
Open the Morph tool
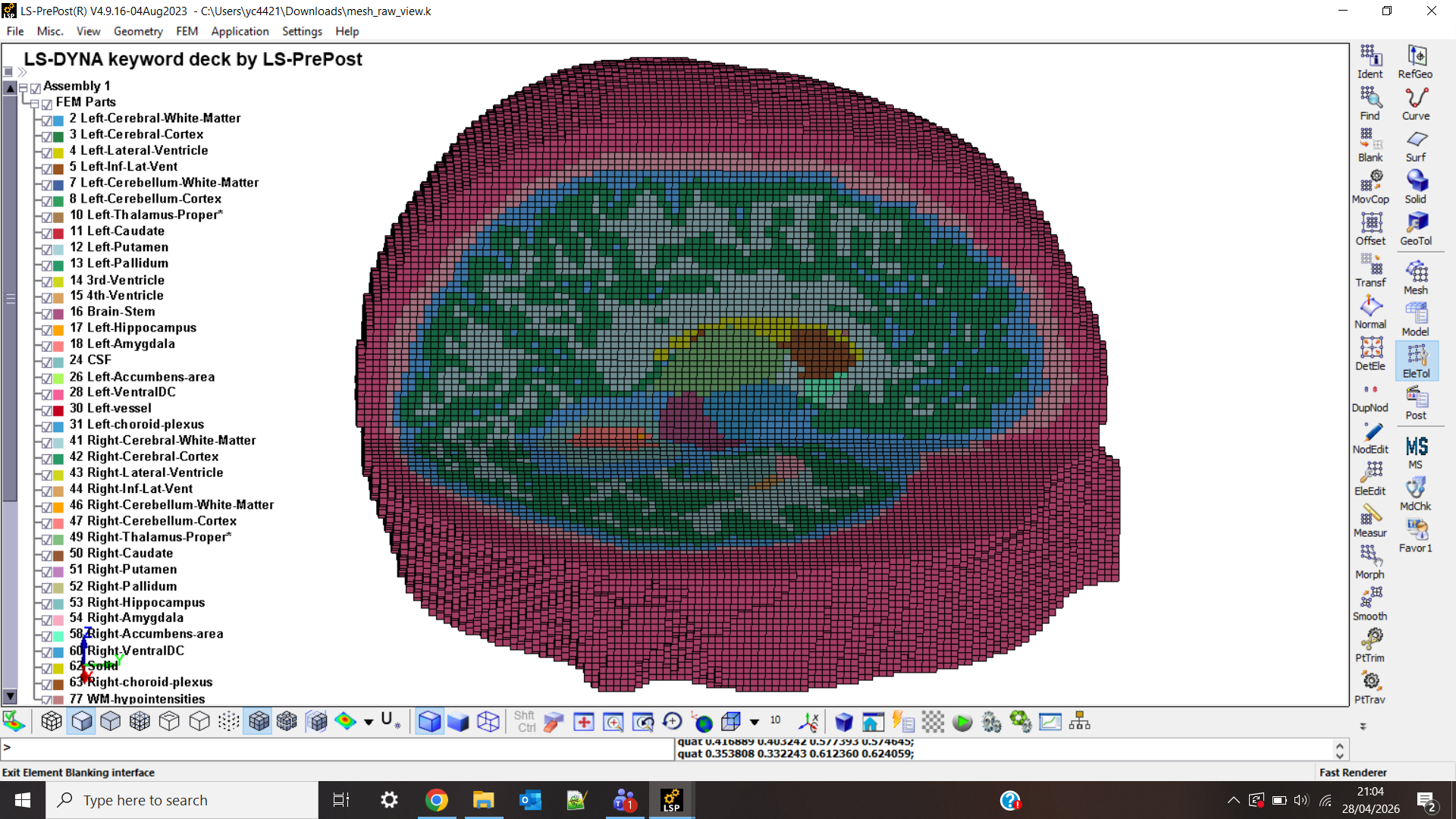tap(1370, 562)
